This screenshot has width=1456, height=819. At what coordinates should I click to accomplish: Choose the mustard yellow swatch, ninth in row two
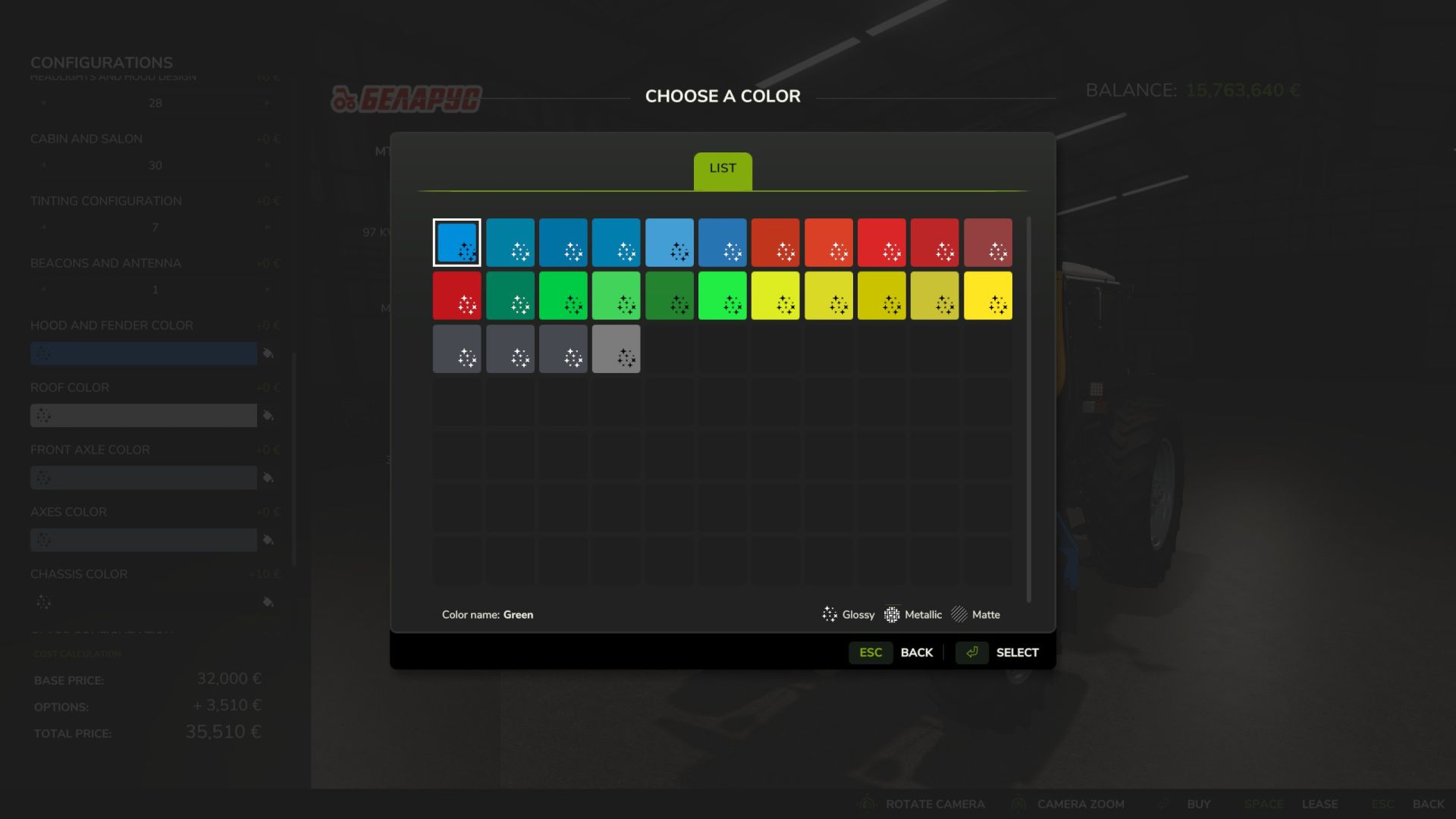click(882, 296)
